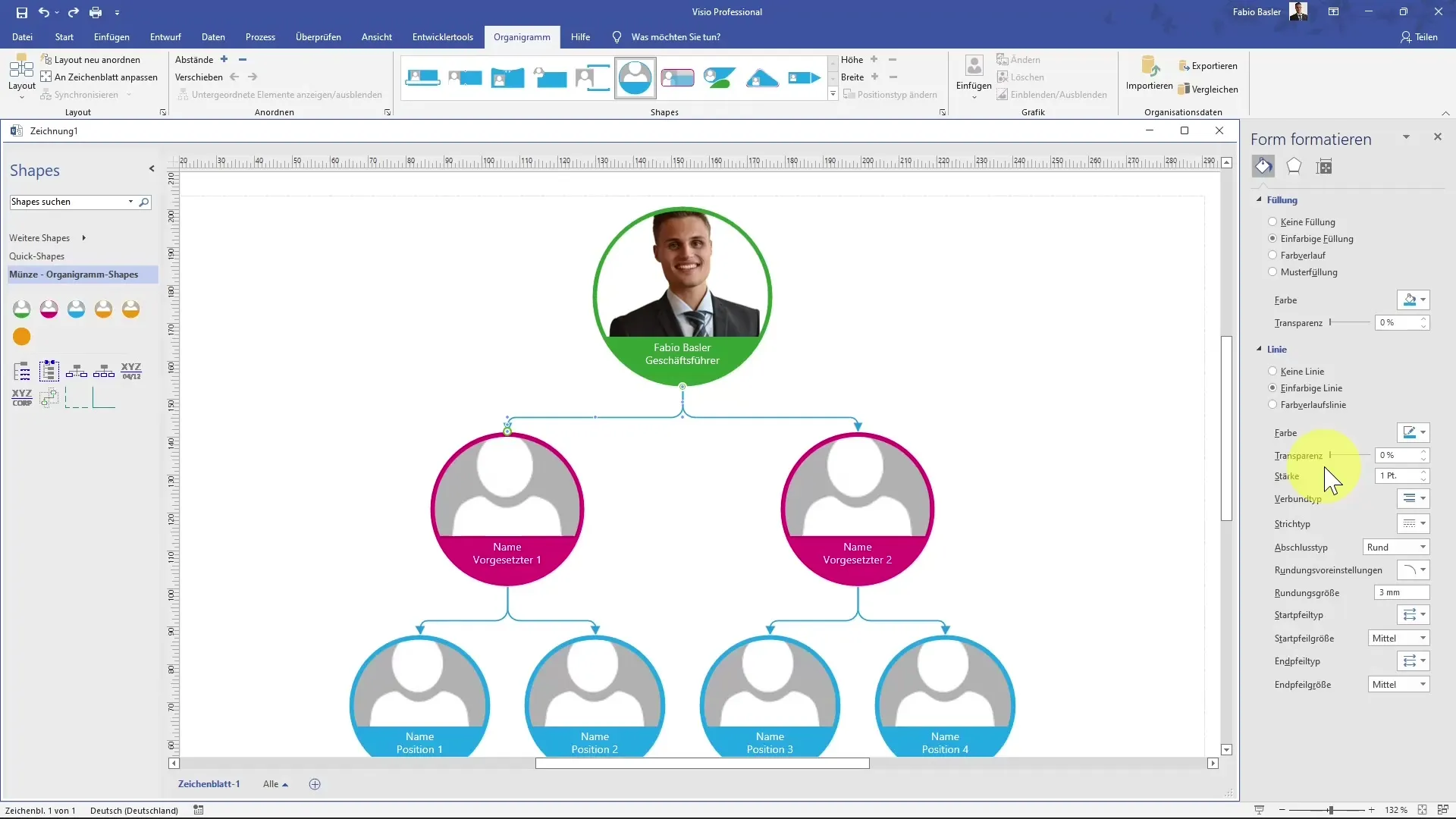Collapse the Füllung section
Screen dimensions: 1456x819
pos(1259,200)
